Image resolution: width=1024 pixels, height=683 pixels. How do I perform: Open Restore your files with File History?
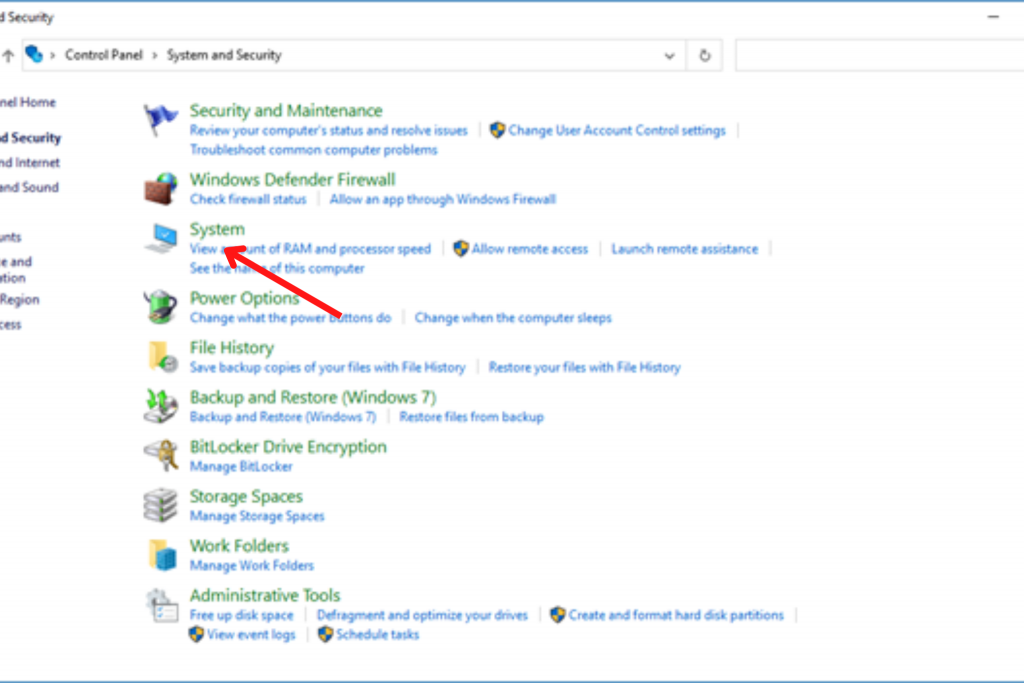click(585, 367)
